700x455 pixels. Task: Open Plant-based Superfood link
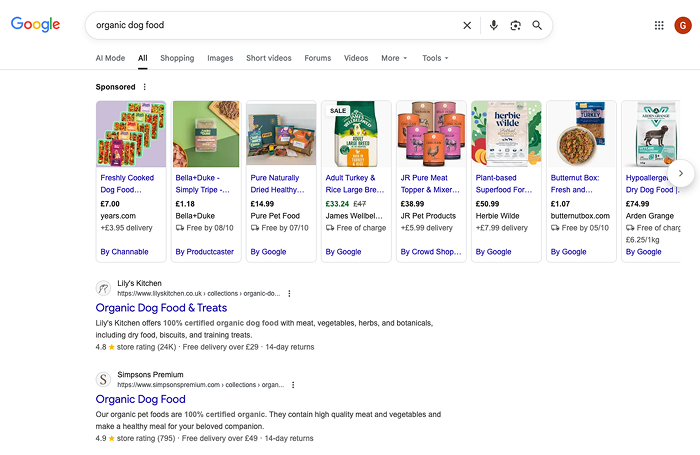(x=504, y=184)
